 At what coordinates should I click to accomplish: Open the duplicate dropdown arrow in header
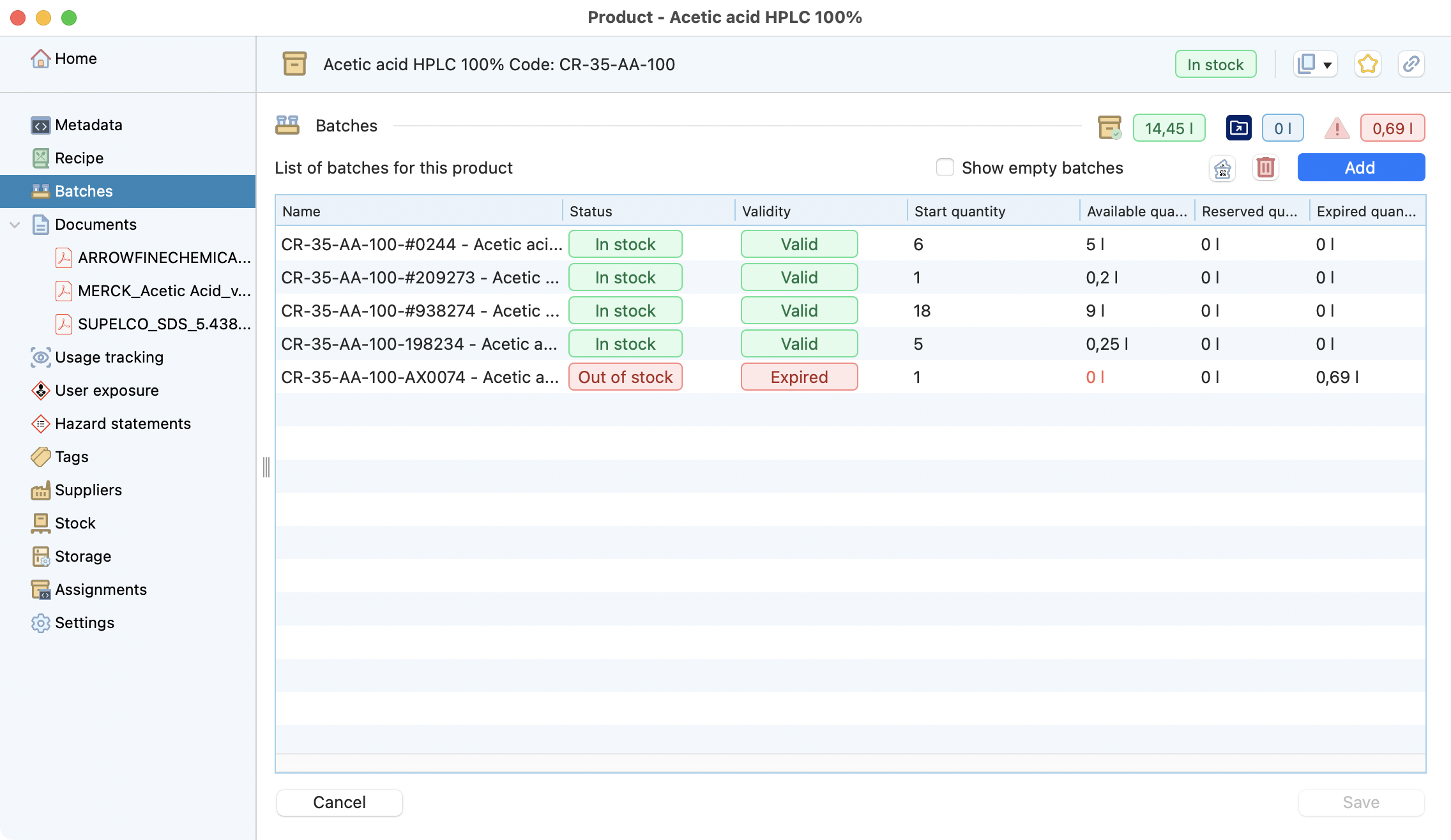point(1327,65)
